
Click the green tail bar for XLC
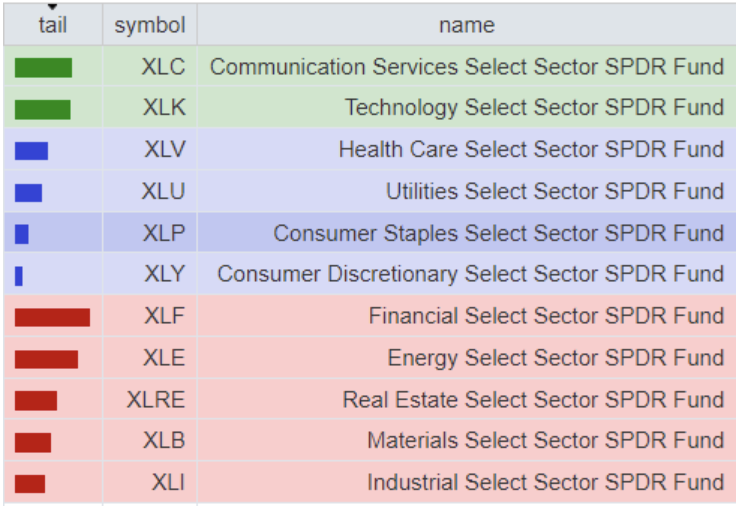click(x=43, y=68)
